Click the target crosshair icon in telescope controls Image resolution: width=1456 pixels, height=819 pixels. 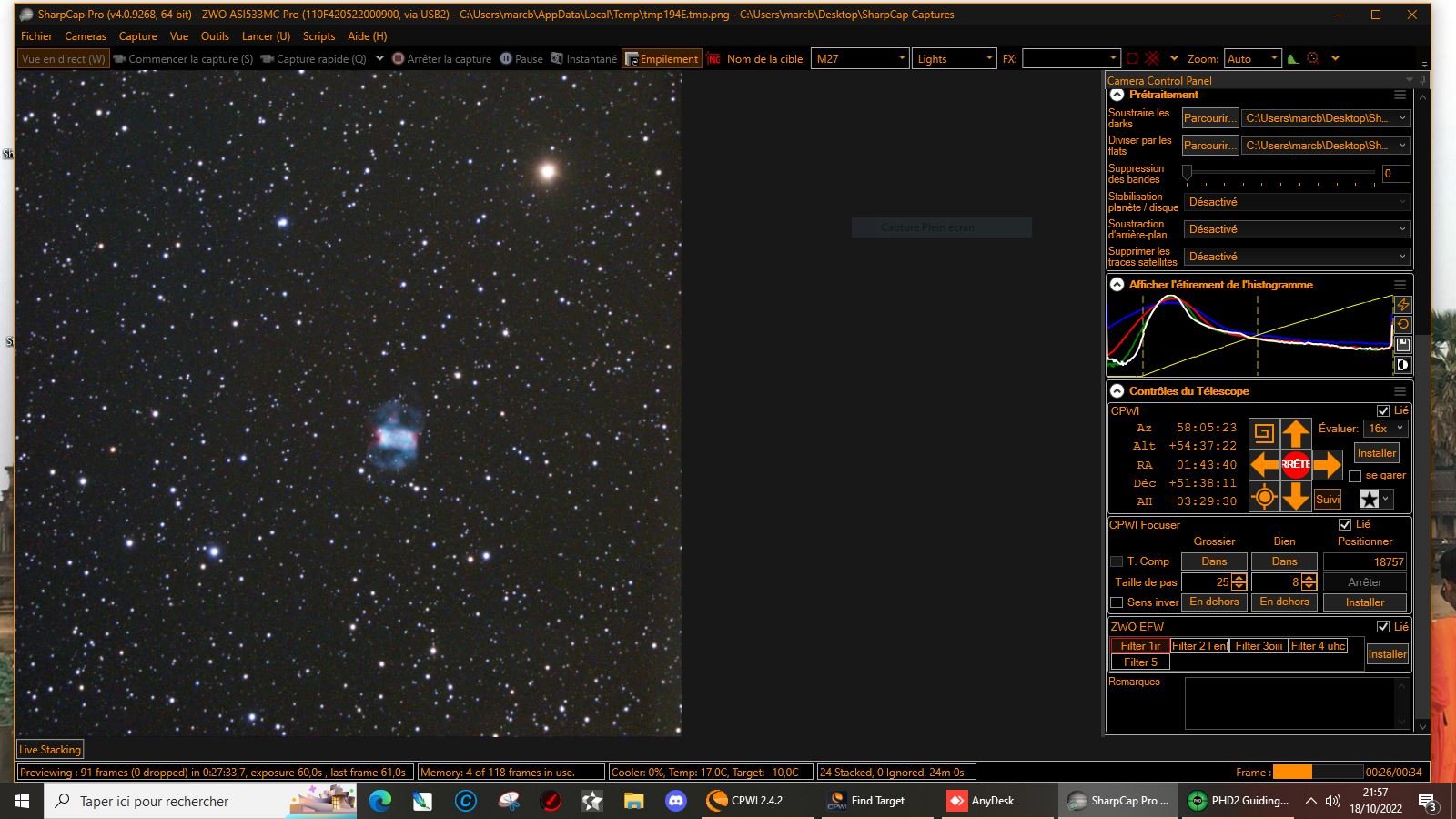coord(1264,497)
